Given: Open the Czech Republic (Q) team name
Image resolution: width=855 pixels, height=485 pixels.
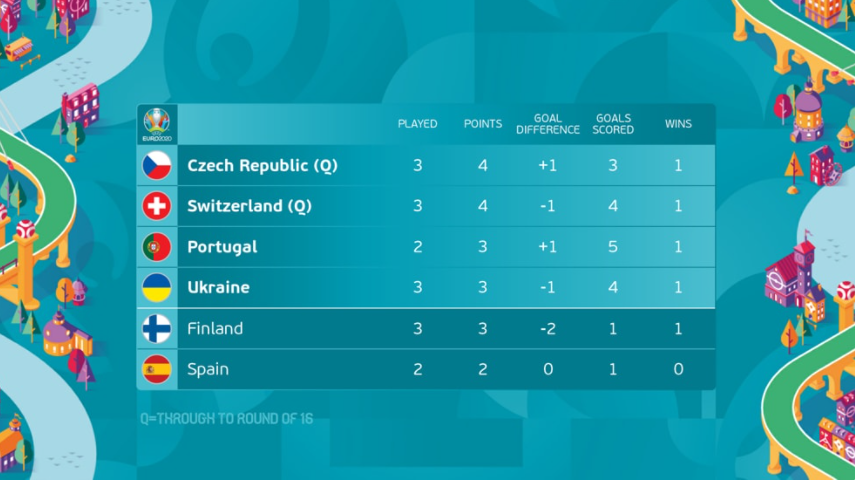Looking at the screenshot, I should 262,165.
